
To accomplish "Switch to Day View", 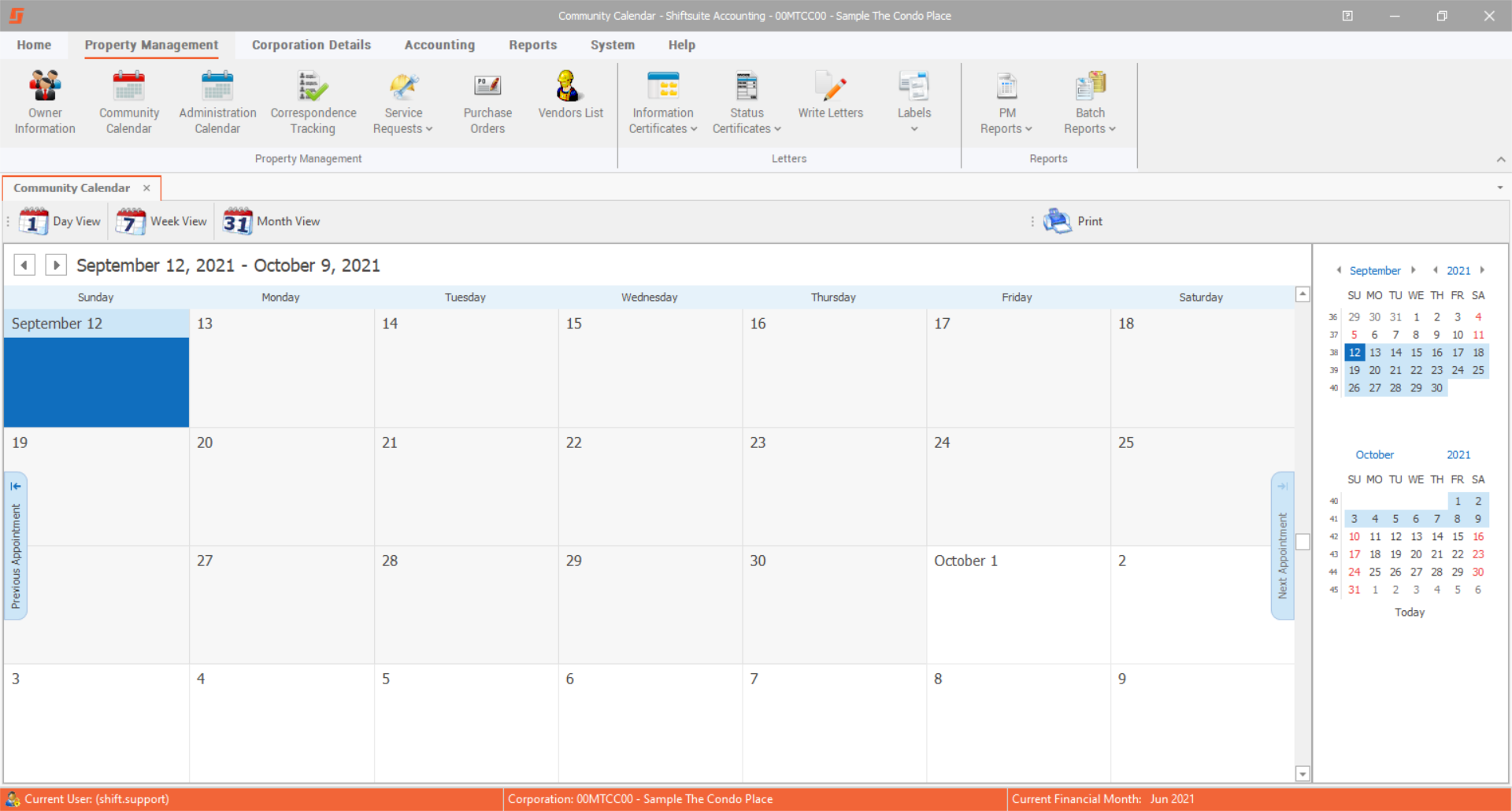I will click(x=61, y=222).
